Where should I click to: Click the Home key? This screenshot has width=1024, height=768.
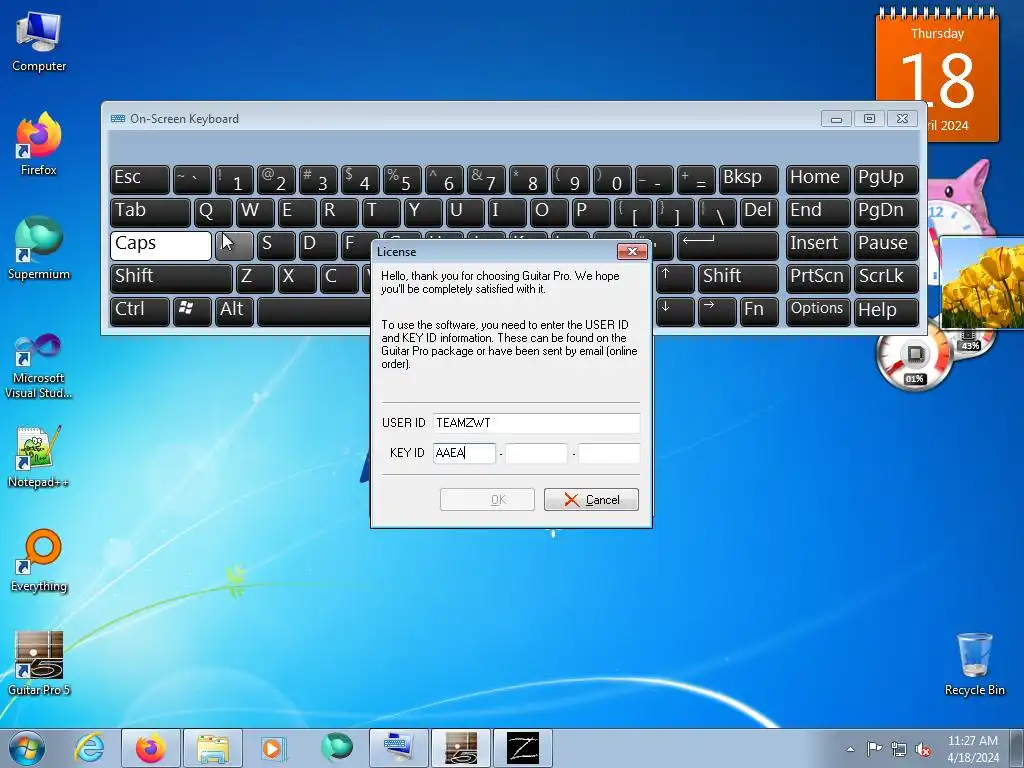tap(818, 179)
